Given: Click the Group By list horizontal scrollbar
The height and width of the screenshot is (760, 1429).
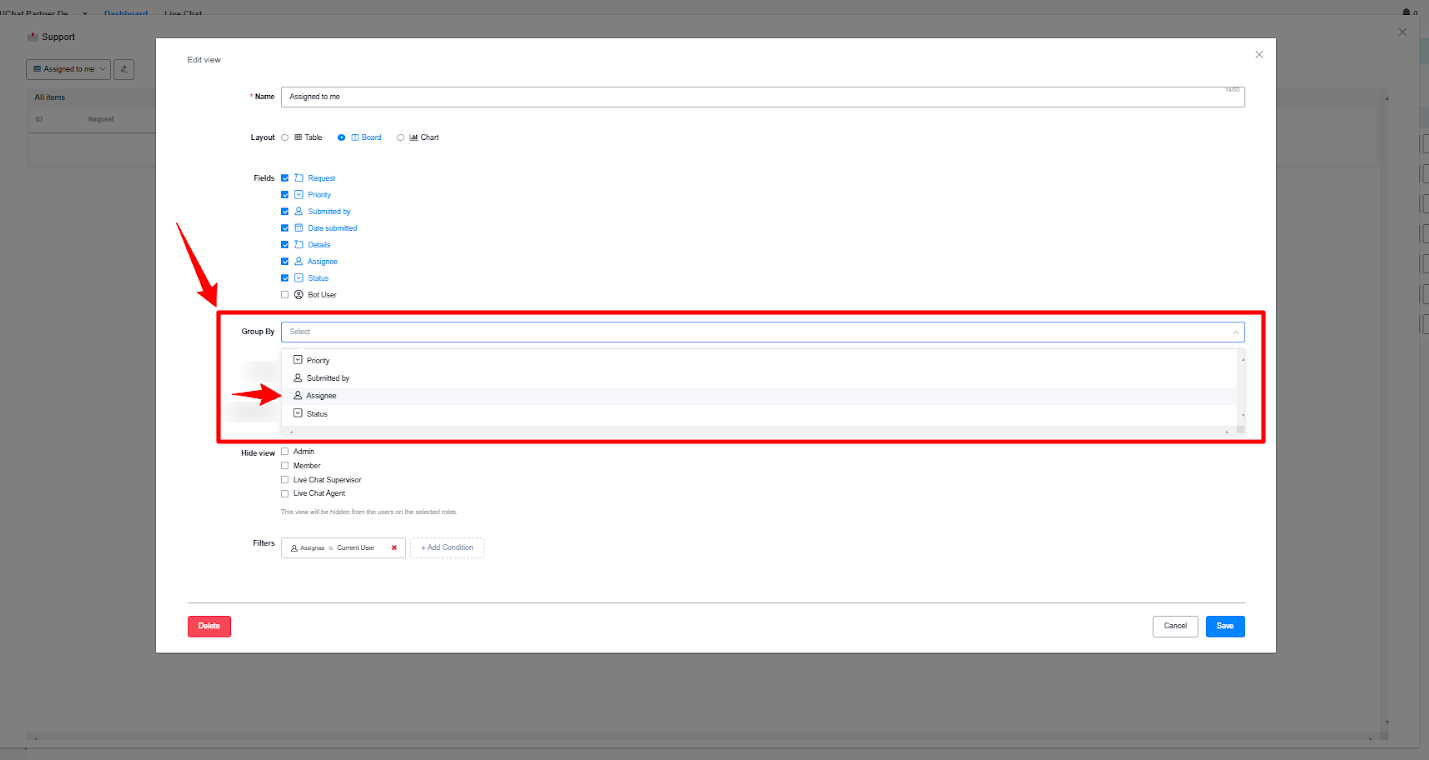Looking at the screenshot, I should pyautogui.click(x=760, y=430).
